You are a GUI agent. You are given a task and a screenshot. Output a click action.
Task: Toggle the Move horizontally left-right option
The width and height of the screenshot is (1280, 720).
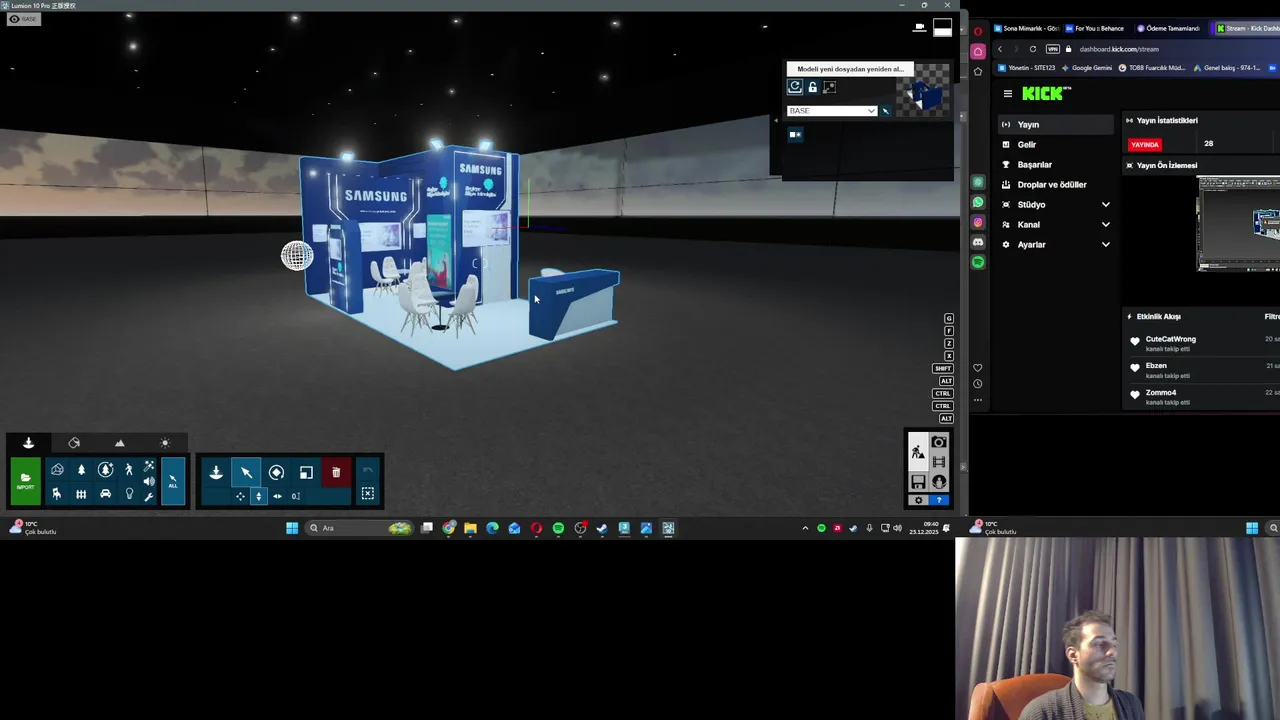point(277,496)
